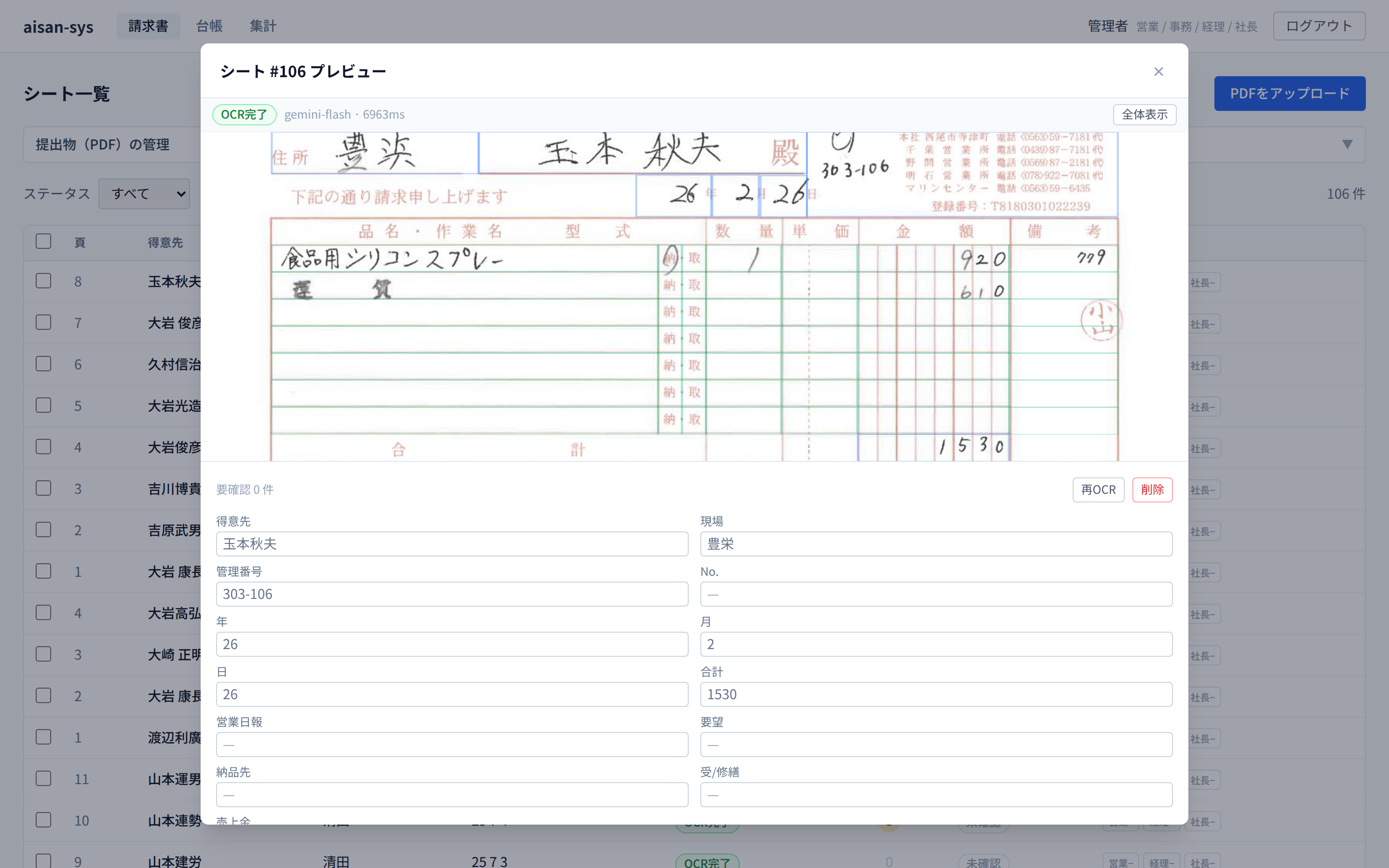This screenshot has height=868, width=1389.
Task: Click the 管理番号 field showing 303-106
Action: click(x=452, y=594)
